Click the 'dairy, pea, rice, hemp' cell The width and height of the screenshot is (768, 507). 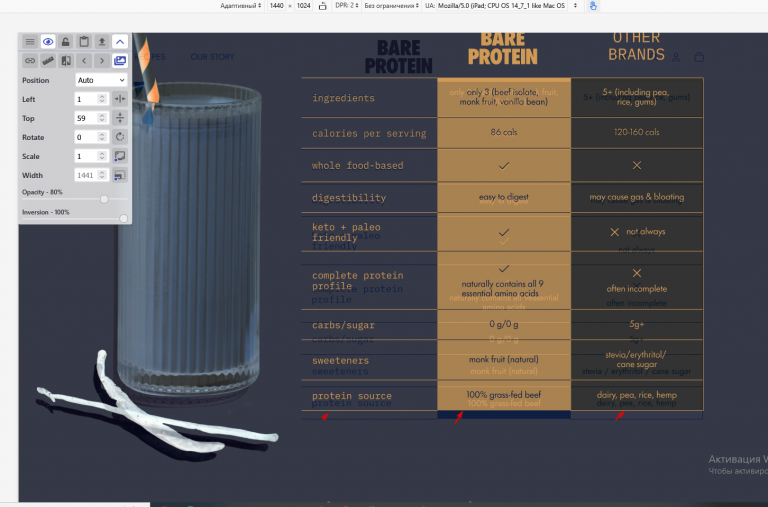tap(637, 395)
